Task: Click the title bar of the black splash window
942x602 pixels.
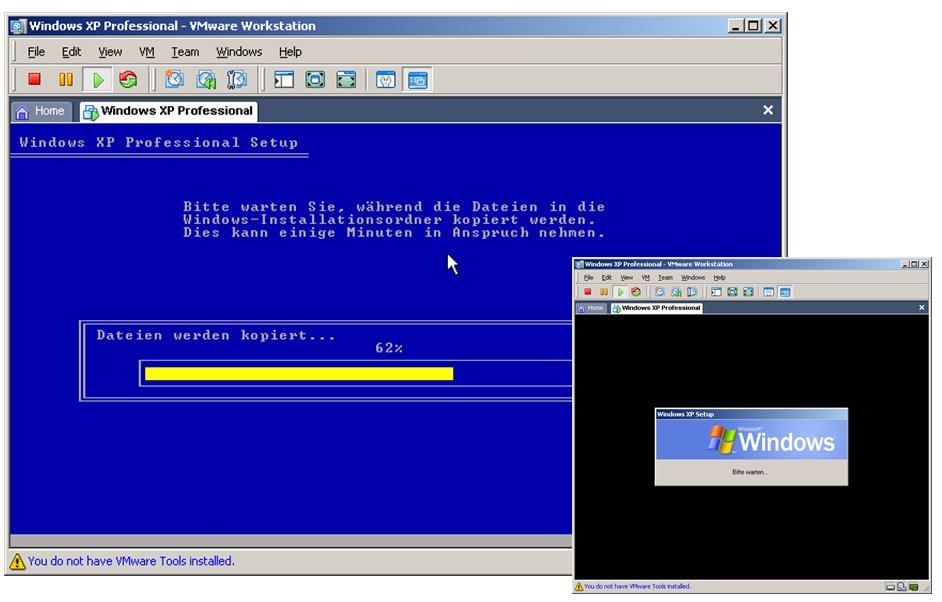Action: pyautogui.click(x=752, y=264)
